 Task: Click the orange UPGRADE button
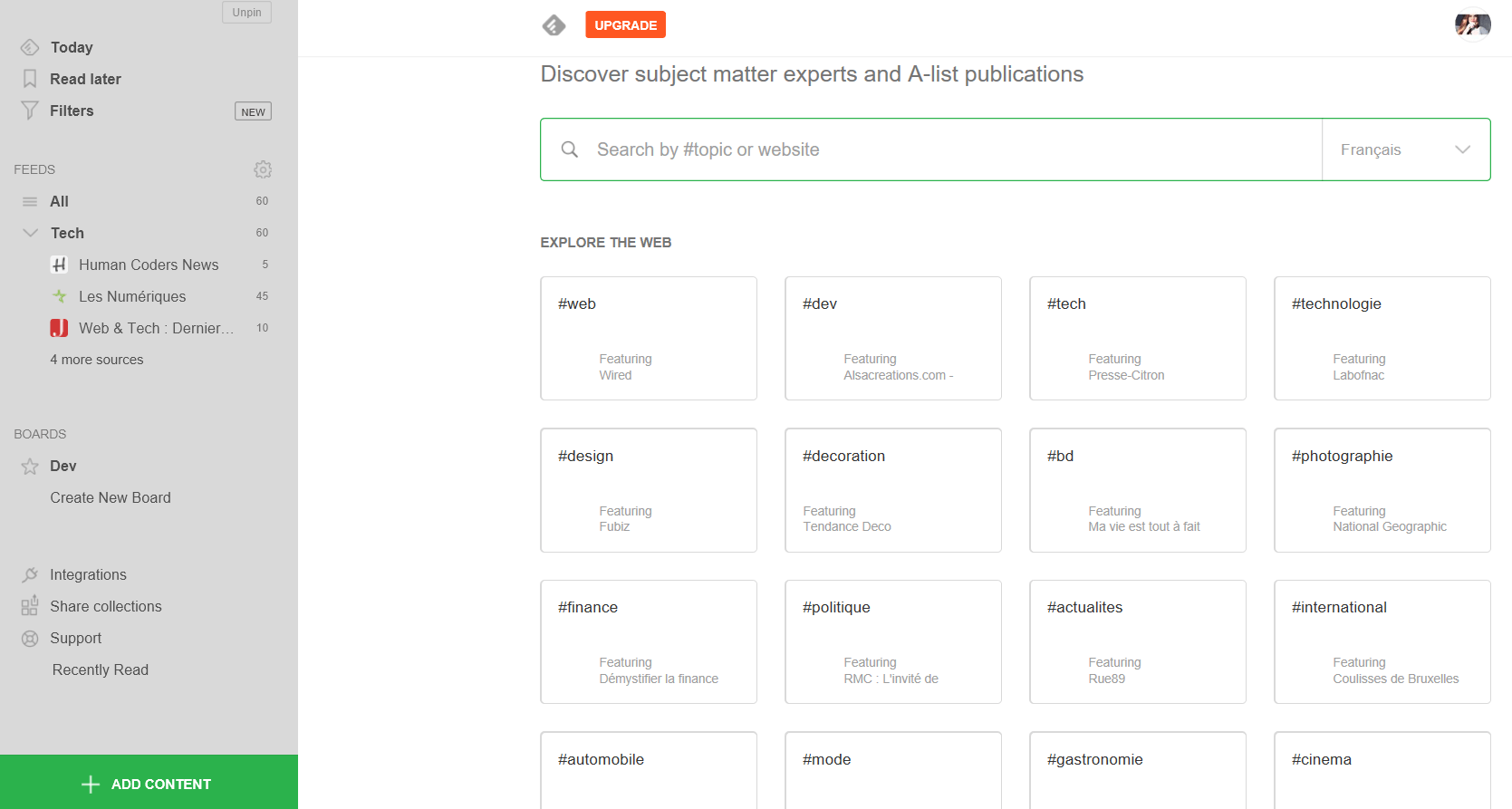[625, 24]
